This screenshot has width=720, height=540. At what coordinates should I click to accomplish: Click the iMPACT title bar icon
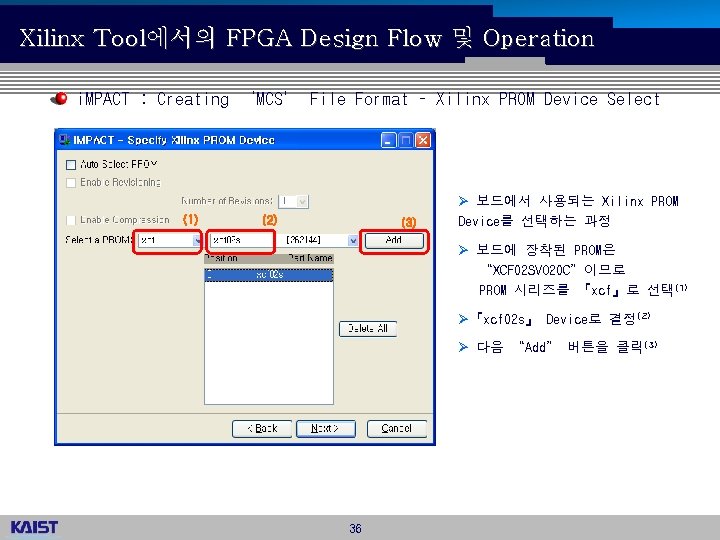pos(65,140)
